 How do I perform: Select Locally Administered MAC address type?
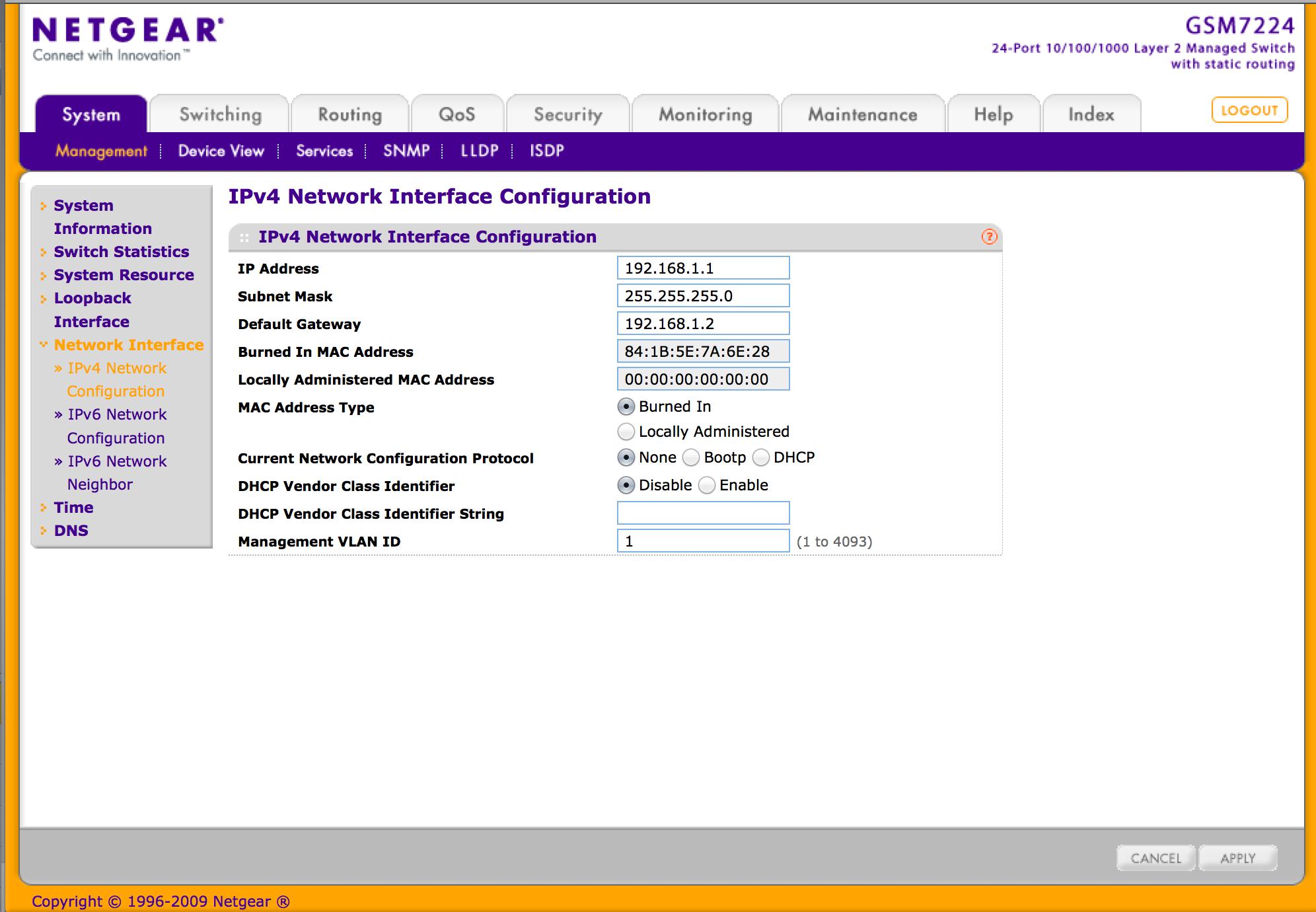626,432
